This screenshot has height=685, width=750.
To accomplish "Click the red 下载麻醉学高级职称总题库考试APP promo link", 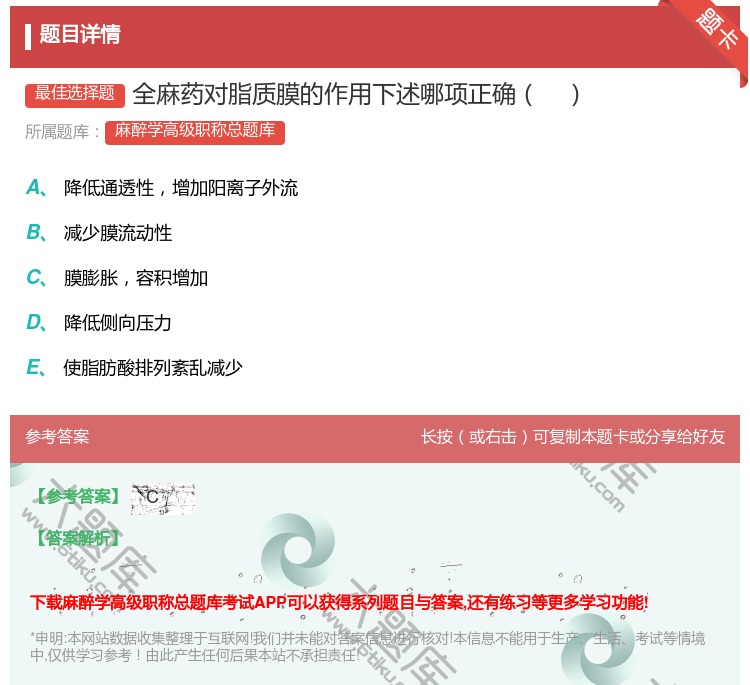I will 339,602.
